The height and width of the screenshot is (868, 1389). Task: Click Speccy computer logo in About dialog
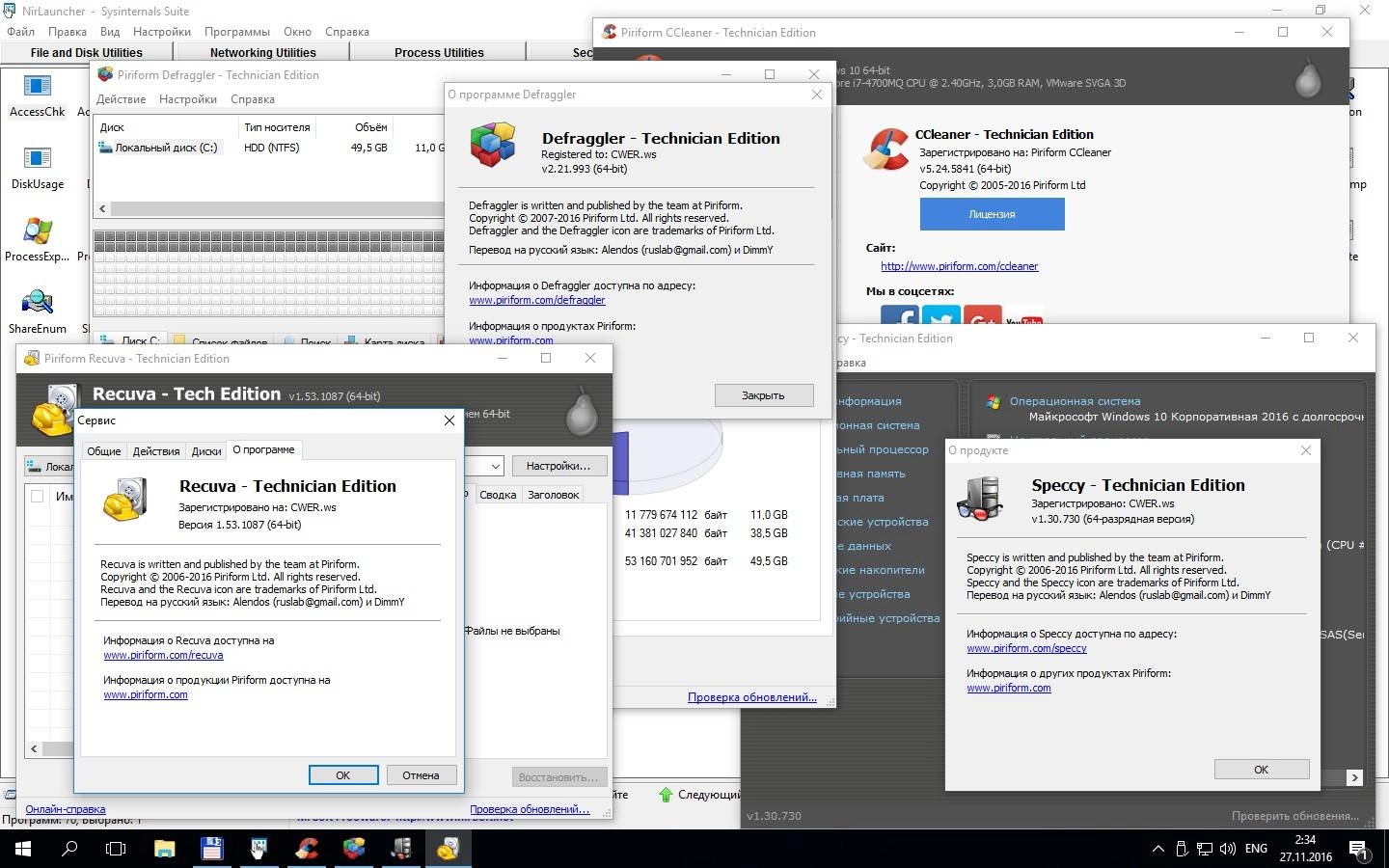tap(980, 499)
